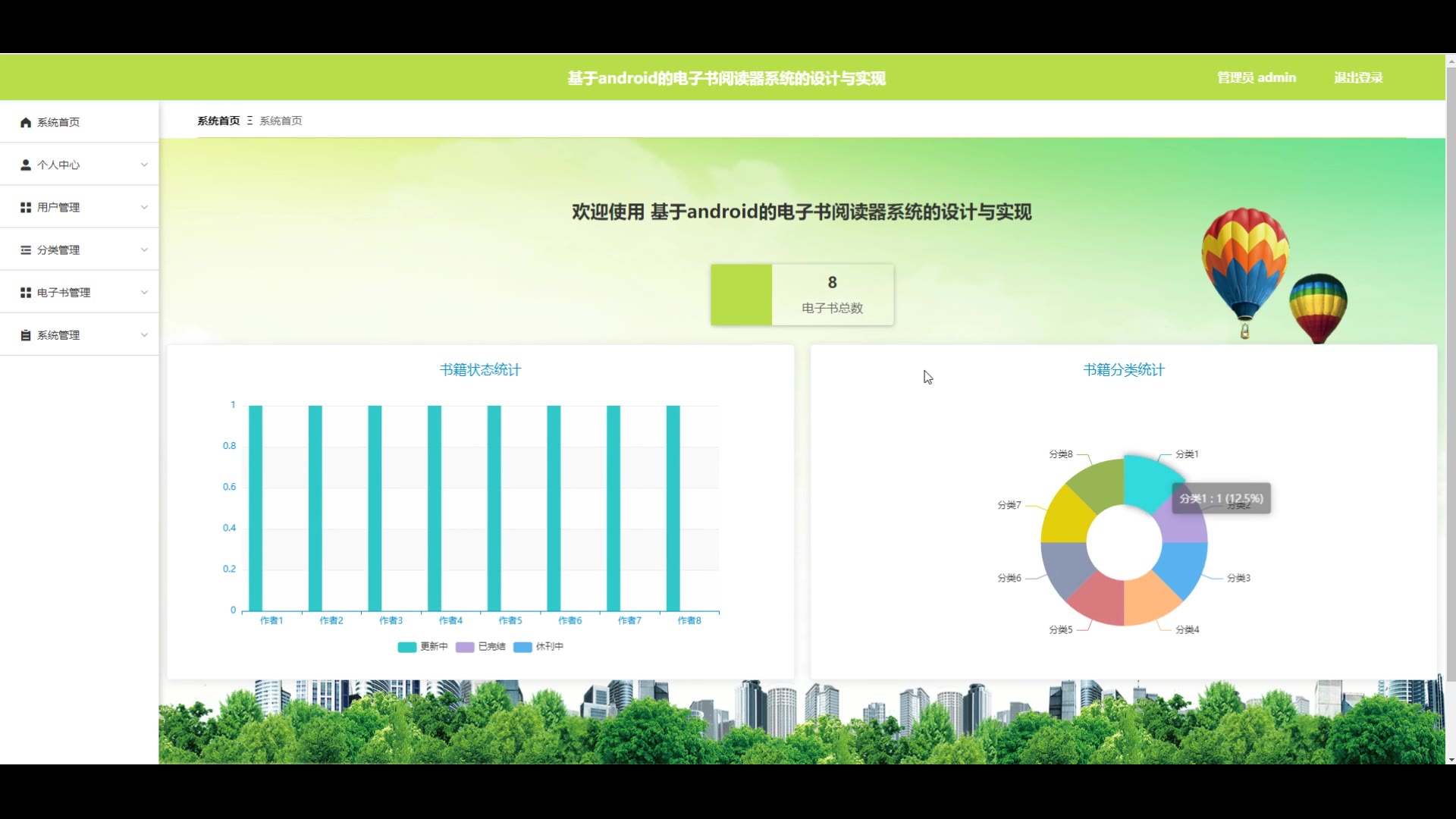Click the list icon next to 分类管理
This screenshot has width=1456, height=819.
pos(26,249)
